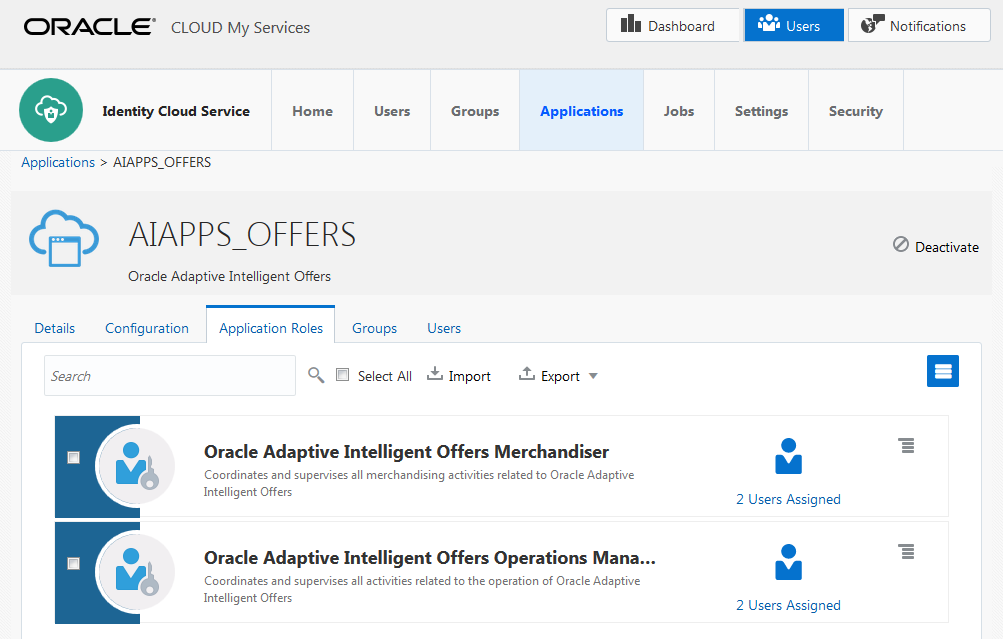Check the Select All checkbox
The width and height of the screenshot is (1003, 639).
(342, 375)
